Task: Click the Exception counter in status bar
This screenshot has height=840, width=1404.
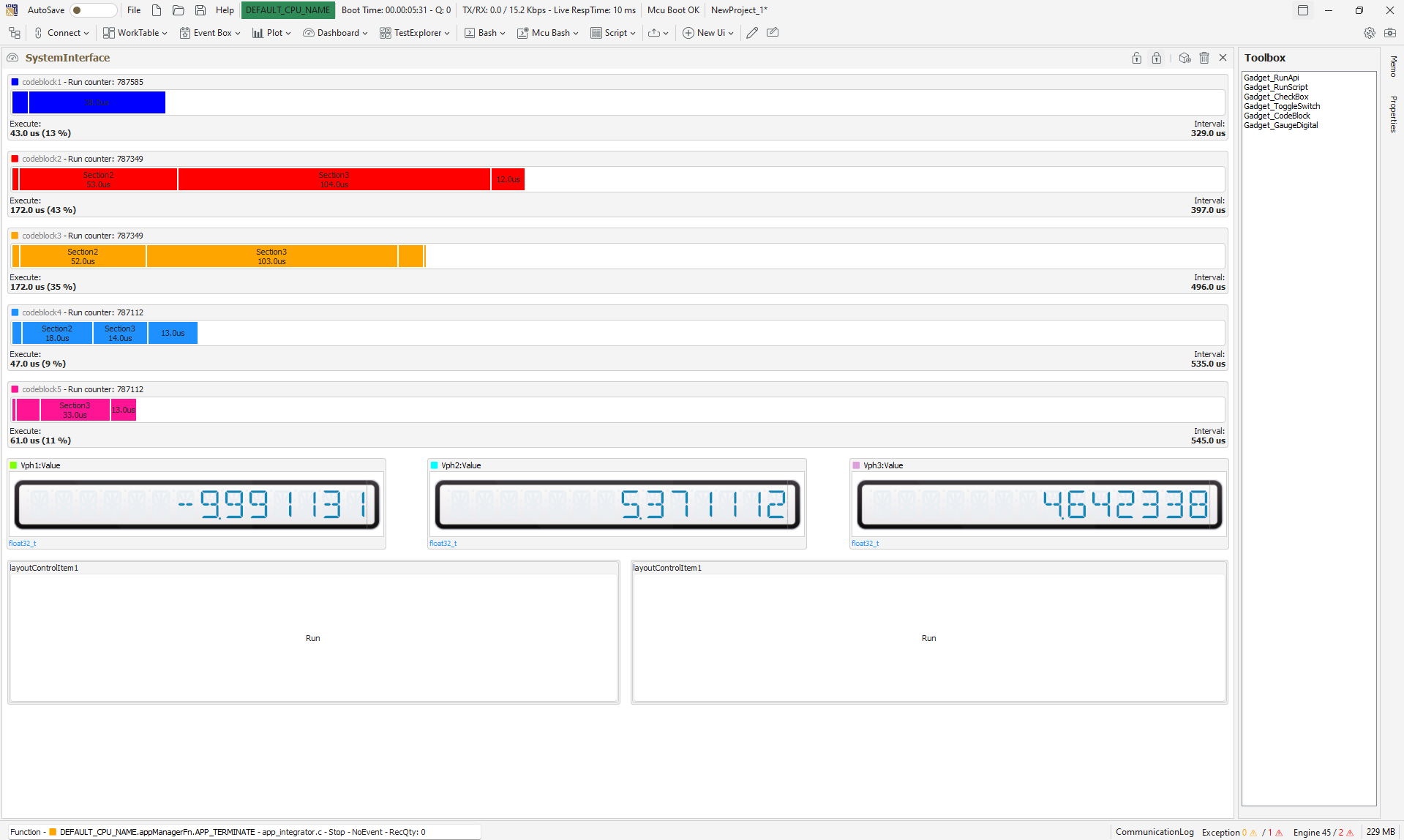Action: coord(1242,832)
